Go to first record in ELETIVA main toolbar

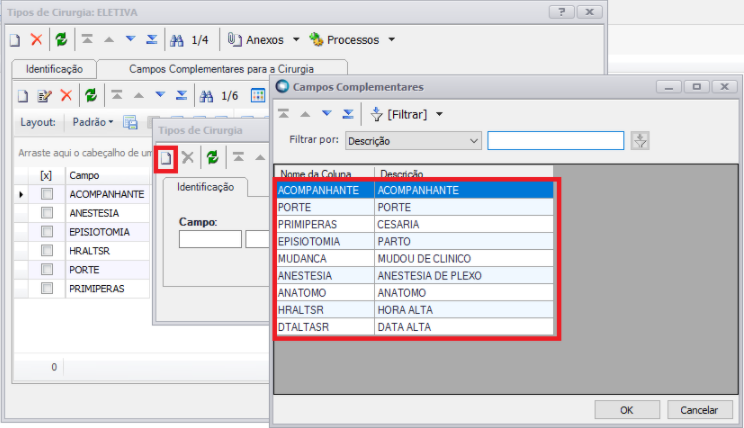[87, 39]
